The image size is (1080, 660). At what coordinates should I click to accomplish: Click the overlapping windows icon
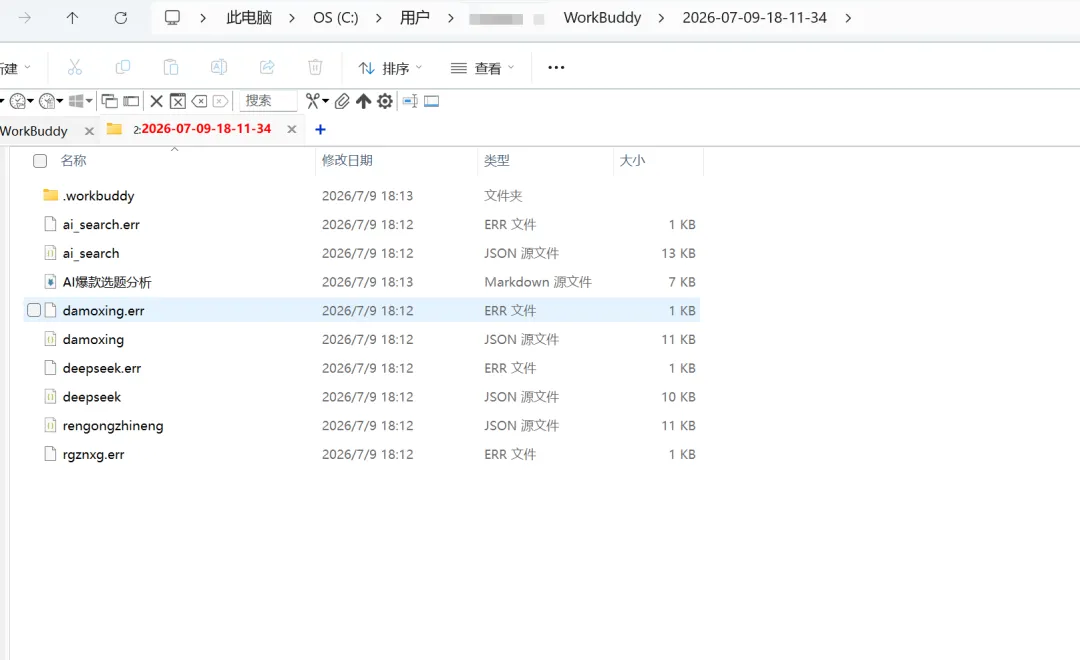click(x=109, y=101)
